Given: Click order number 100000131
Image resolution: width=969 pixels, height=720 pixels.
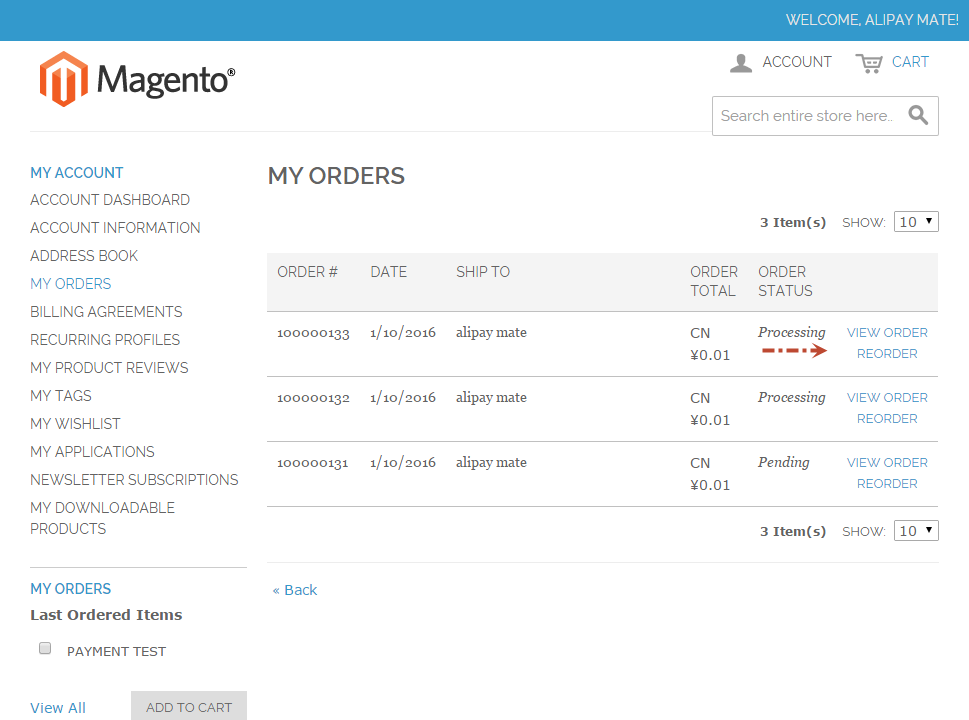Looking at the screenshot, I should tap(313, 463).
